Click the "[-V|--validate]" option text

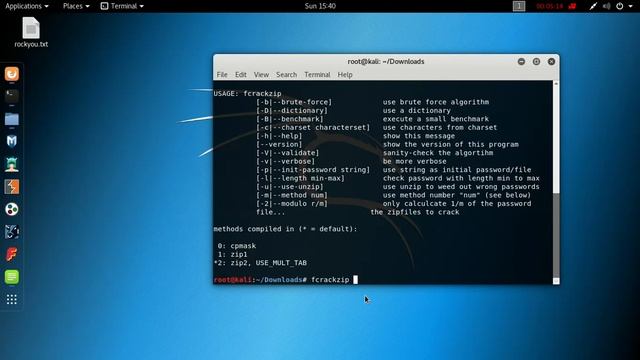(288, 153)
